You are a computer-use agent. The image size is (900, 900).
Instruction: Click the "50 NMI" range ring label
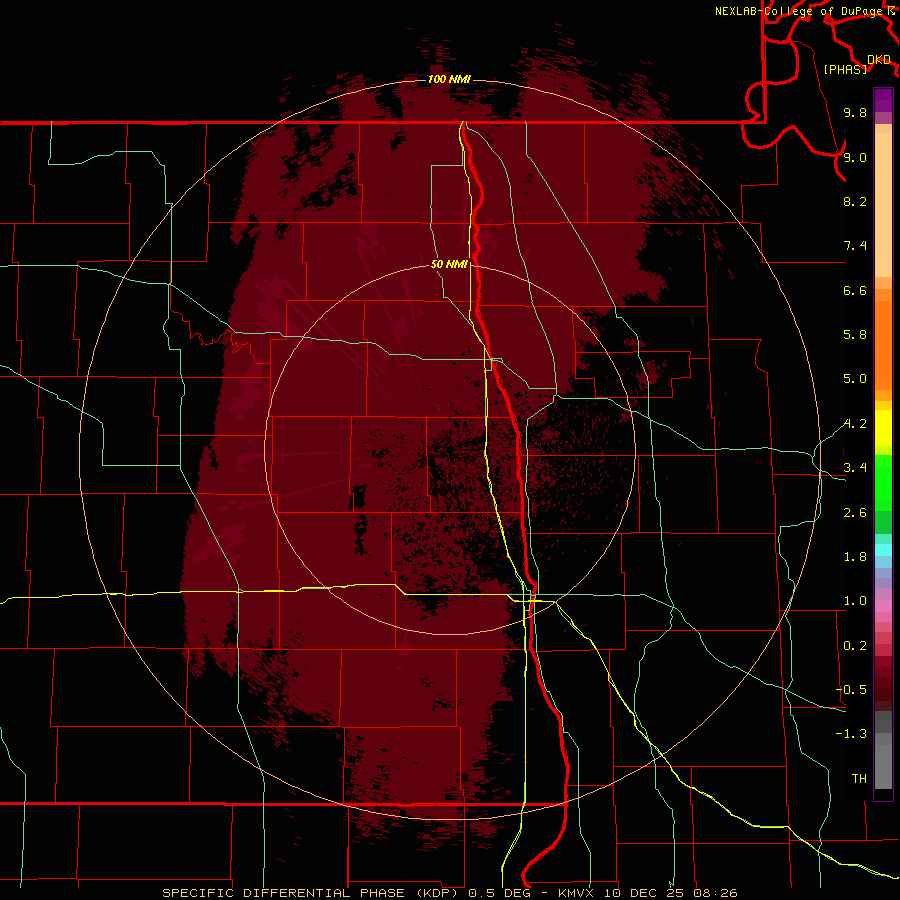(x=449, y=264)
